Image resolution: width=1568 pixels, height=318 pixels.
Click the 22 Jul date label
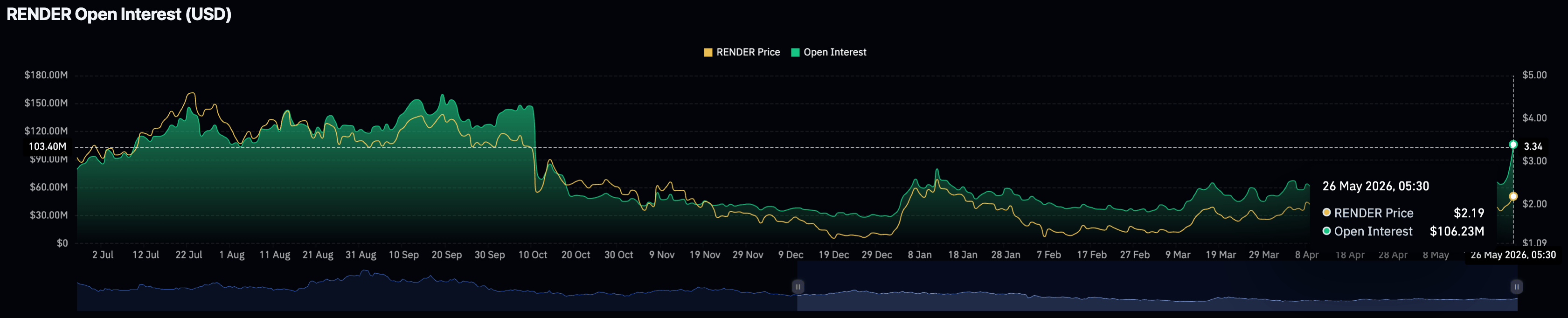(x=189, y=255)
